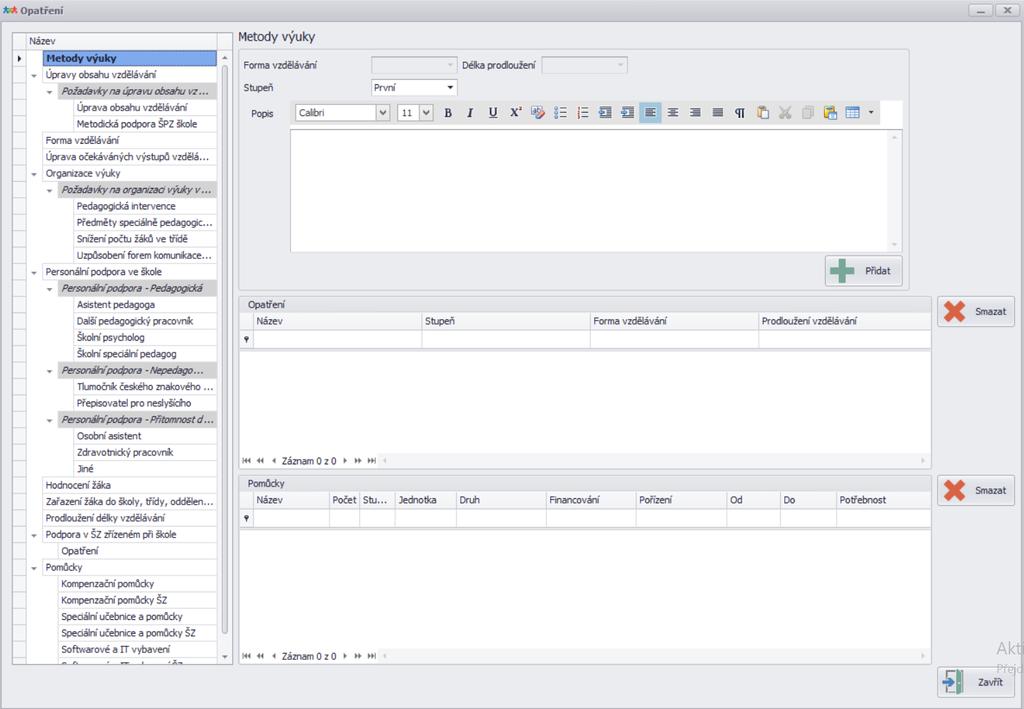
Task: Align text left
Action: pos(650,113)
